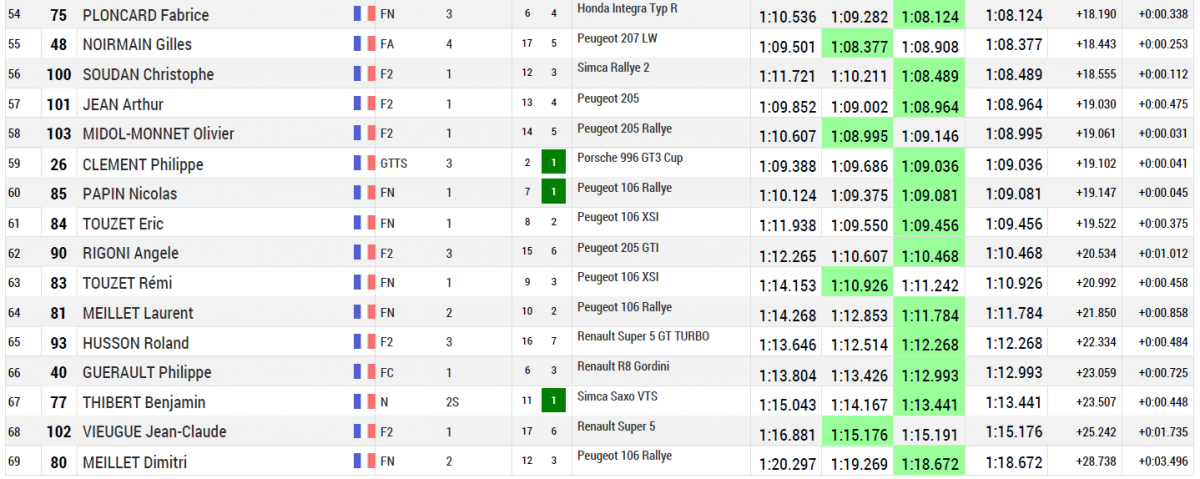The image size is (1200, 479).
Task: Click the French flag beside TOUZET Rémi
Action: coord(365,283)
